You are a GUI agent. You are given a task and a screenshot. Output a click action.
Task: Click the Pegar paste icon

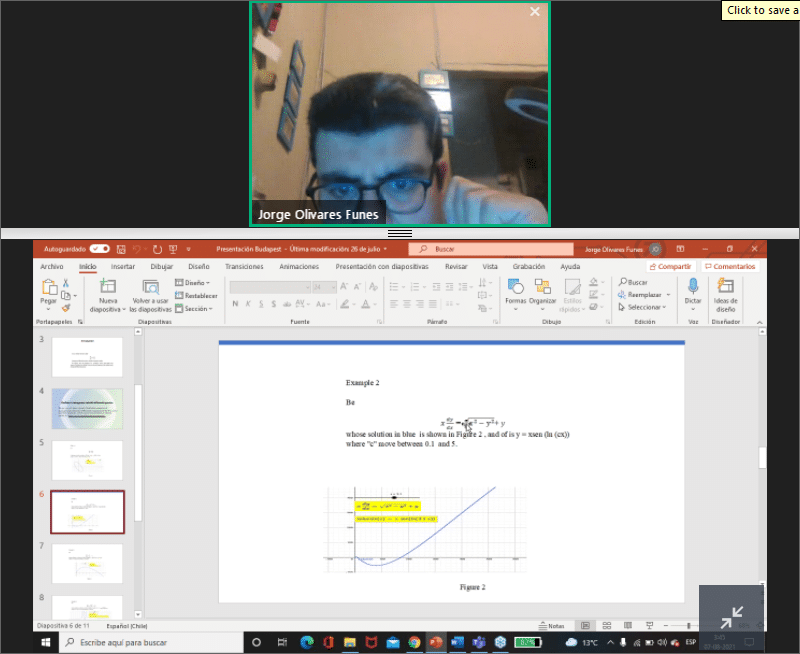click(47, 289)
